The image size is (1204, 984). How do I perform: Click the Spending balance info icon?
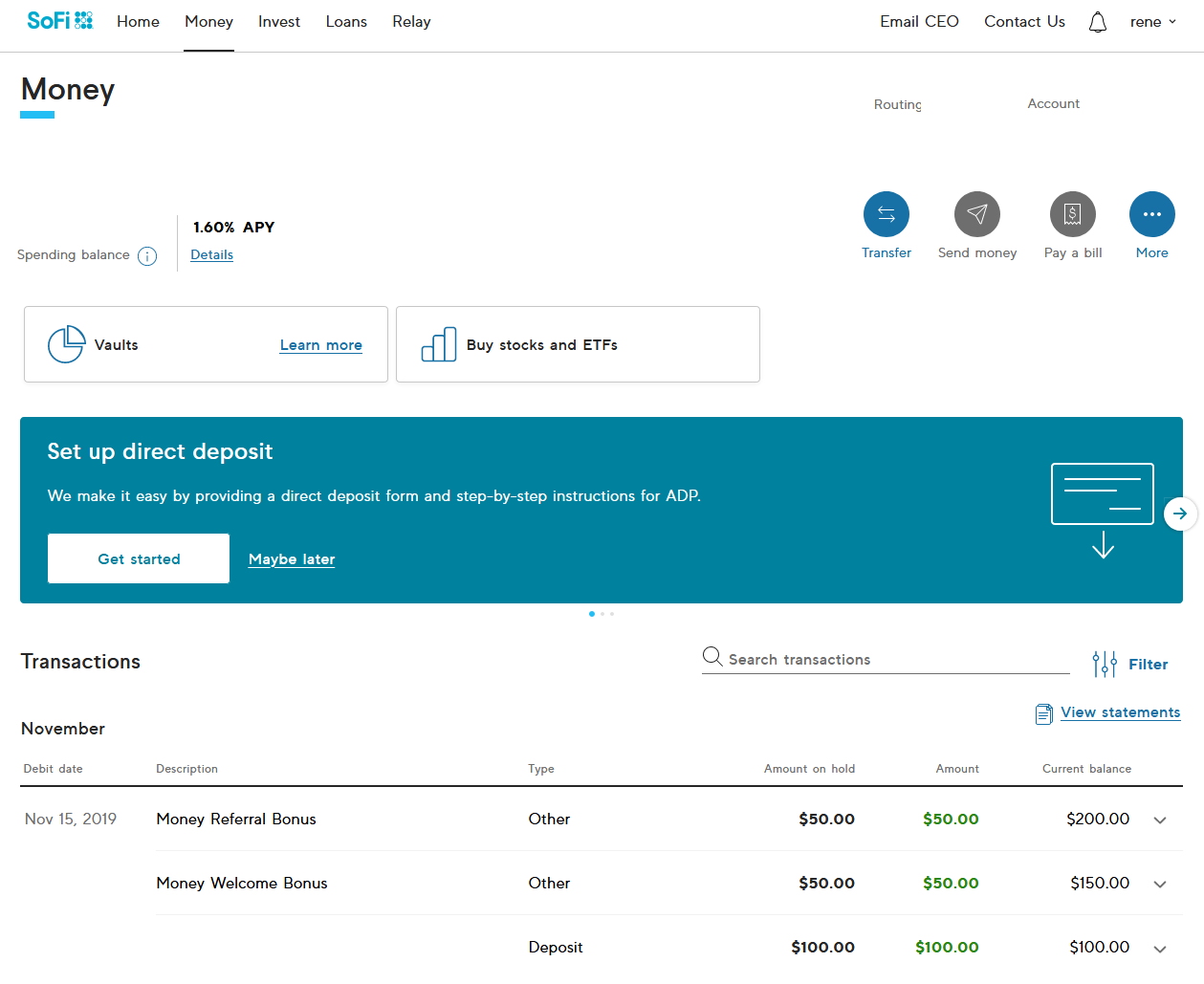tap(147, 256)
